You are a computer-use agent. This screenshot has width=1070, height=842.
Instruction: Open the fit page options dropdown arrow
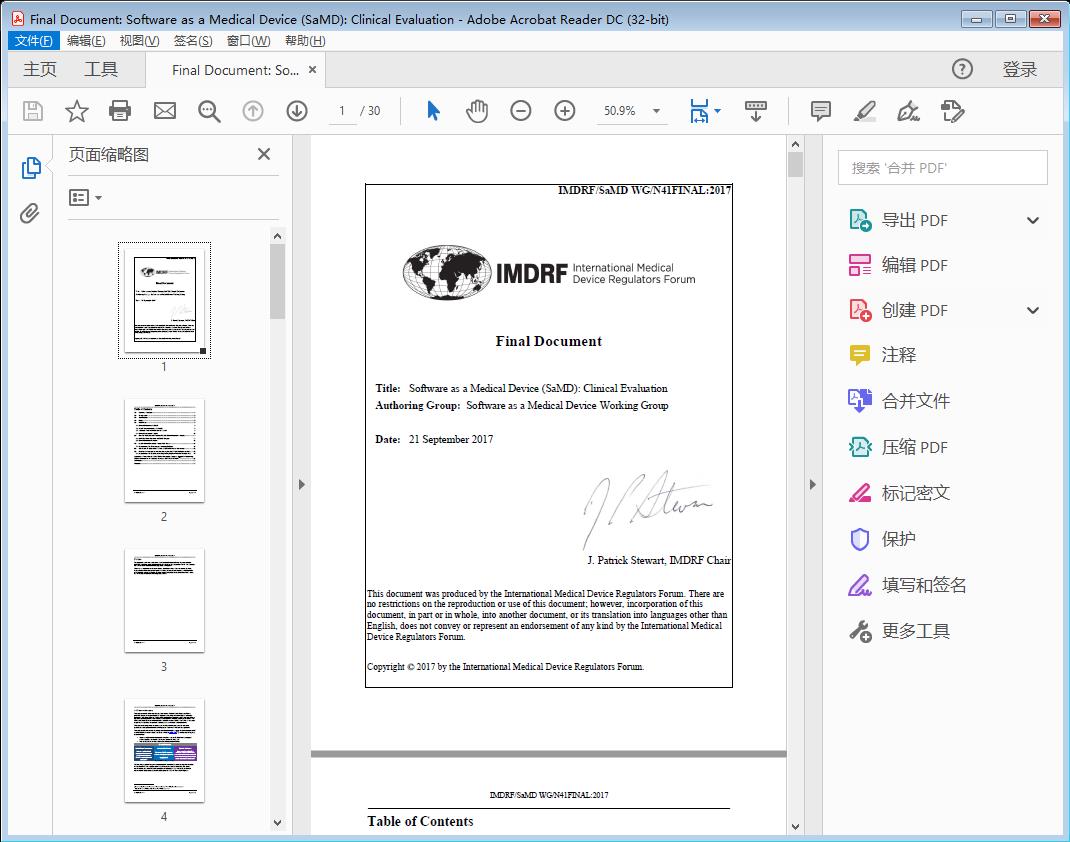pyautogui.click(x=717, y=111)
